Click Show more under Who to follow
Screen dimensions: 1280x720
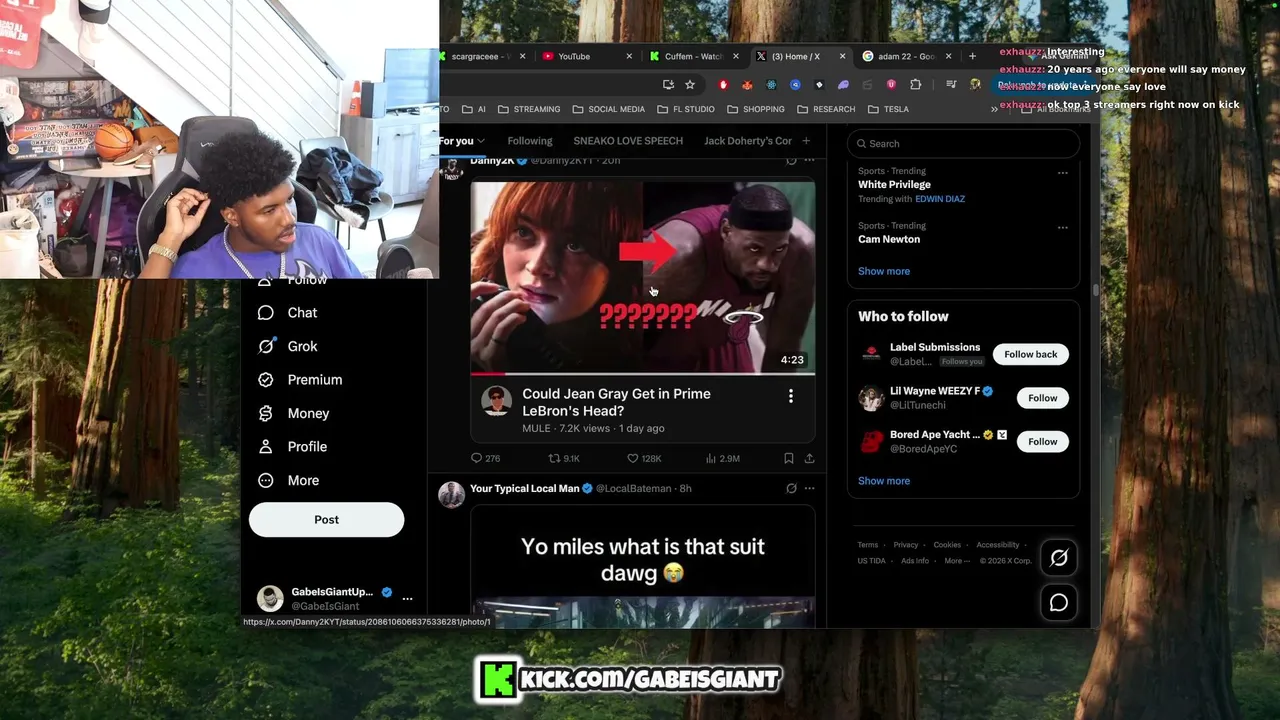884,481
